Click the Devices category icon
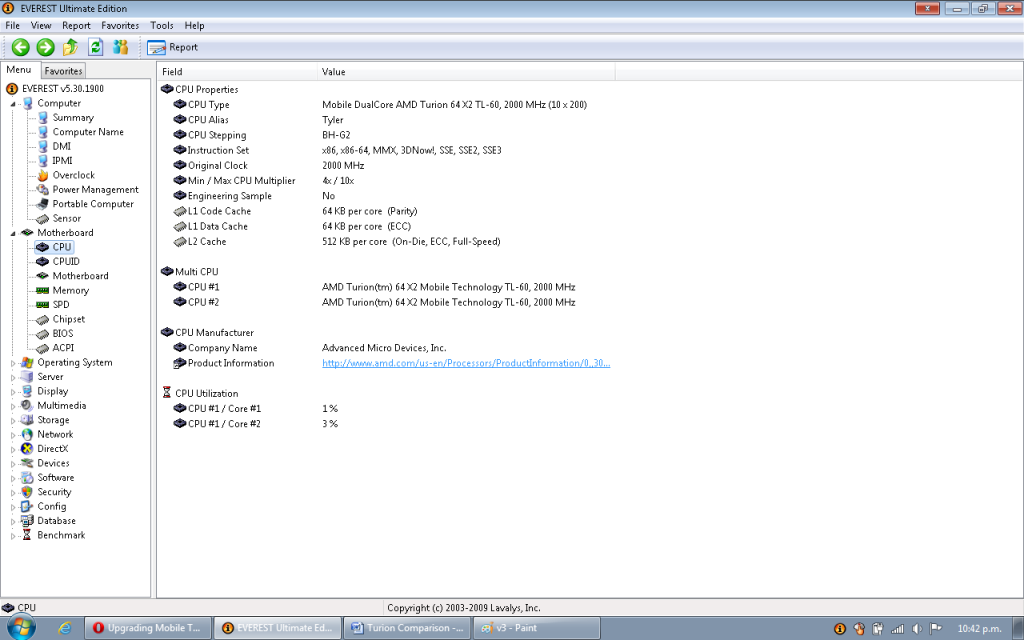The width and height of the screenshot is (1024, 640). [x=27, y=463]
